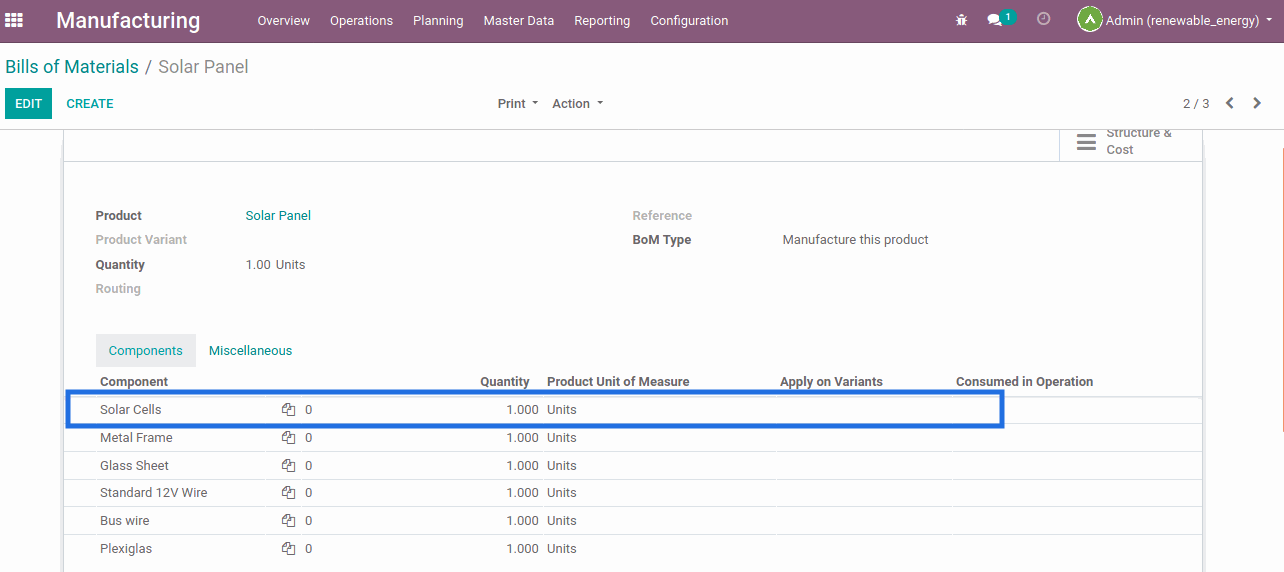This screenshot has height=572, width=1284.
Task: Click the activities clock icon
Action: [1043, 19]
